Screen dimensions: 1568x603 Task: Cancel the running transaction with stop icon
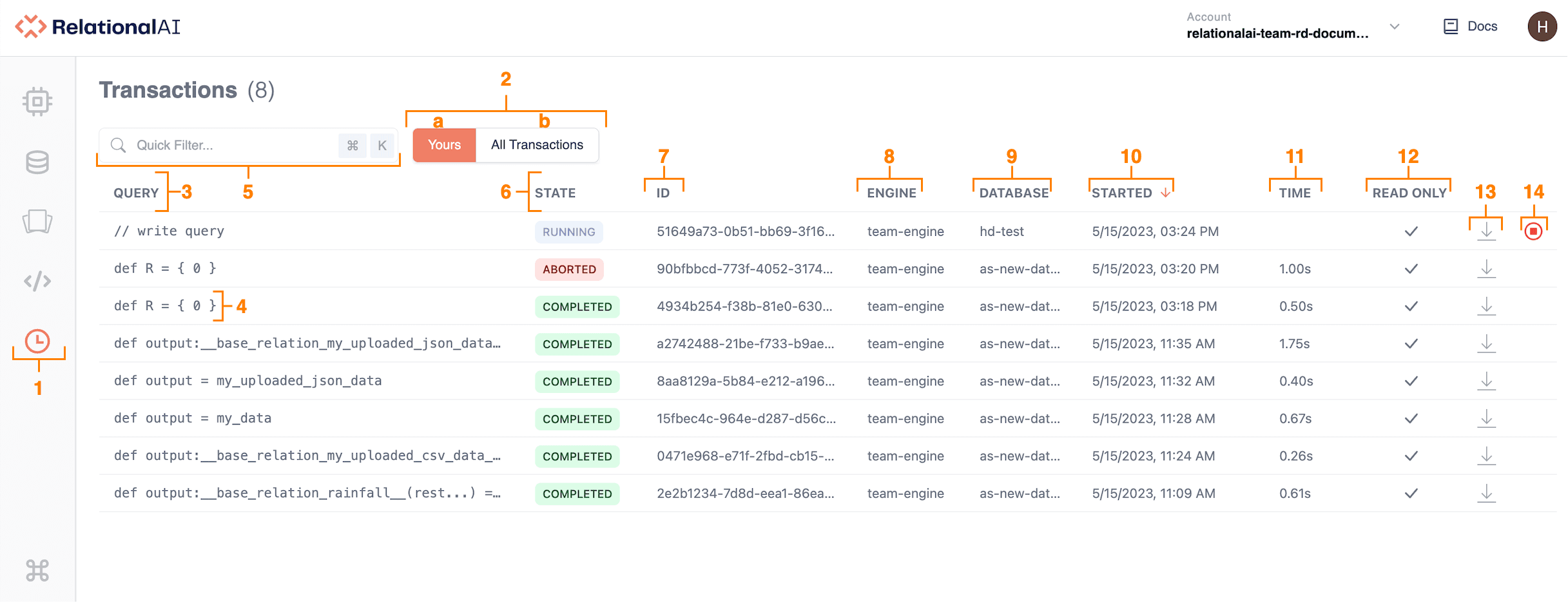[x=1533, y=231]
